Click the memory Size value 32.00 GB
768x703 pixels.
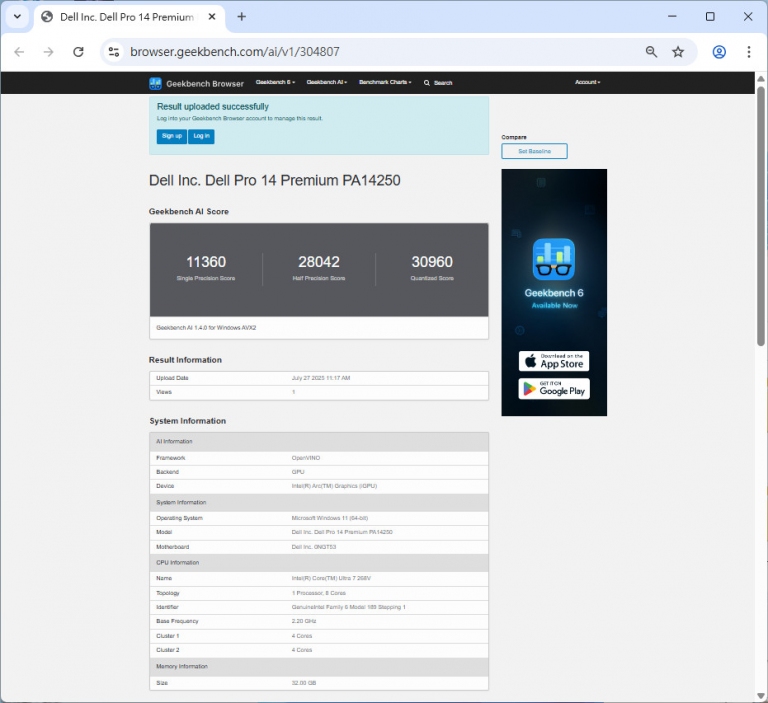click(304, 683)
